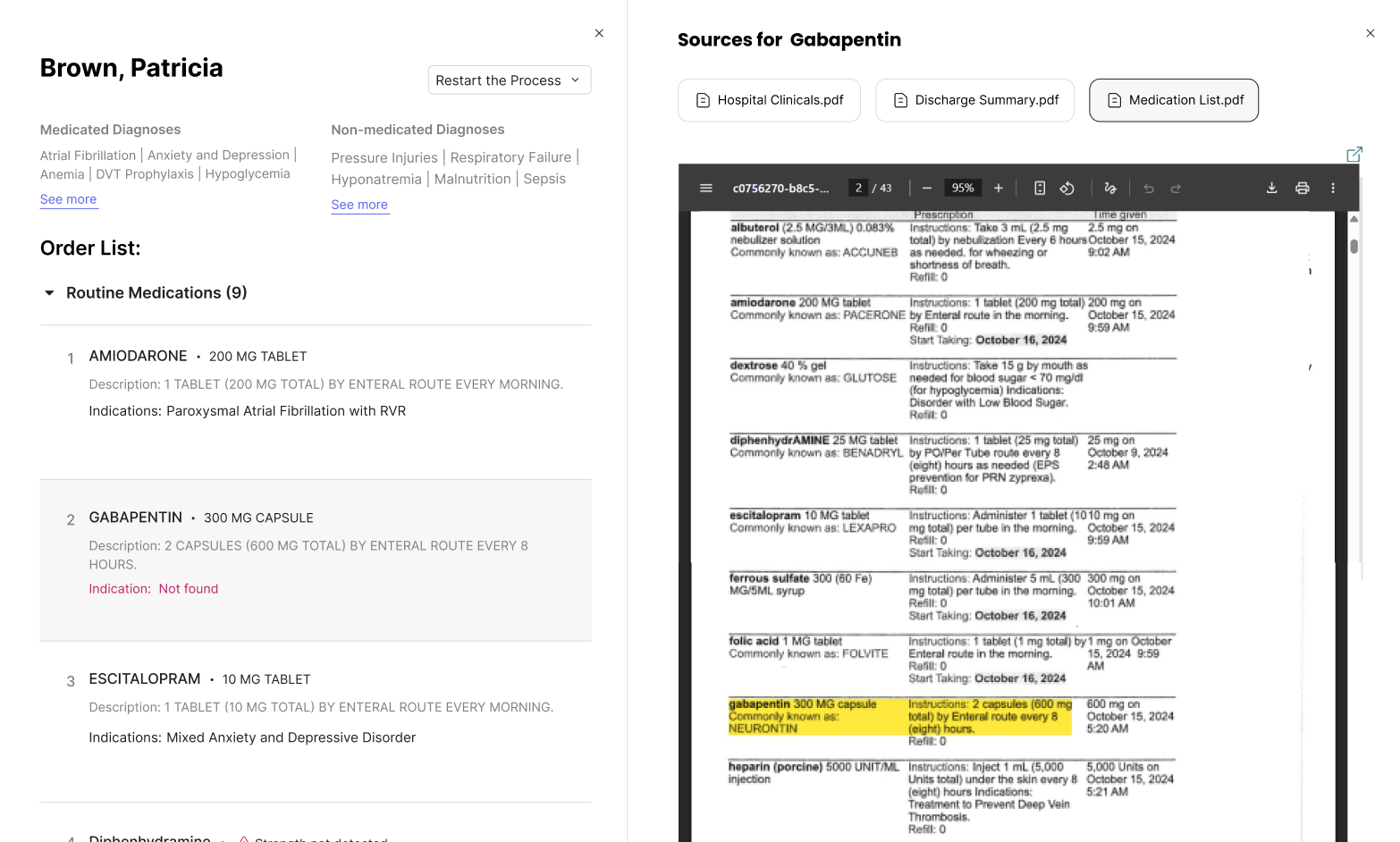Redo the PDF annotation
The image size is (1400, 842).
(x=1177, y=189)
